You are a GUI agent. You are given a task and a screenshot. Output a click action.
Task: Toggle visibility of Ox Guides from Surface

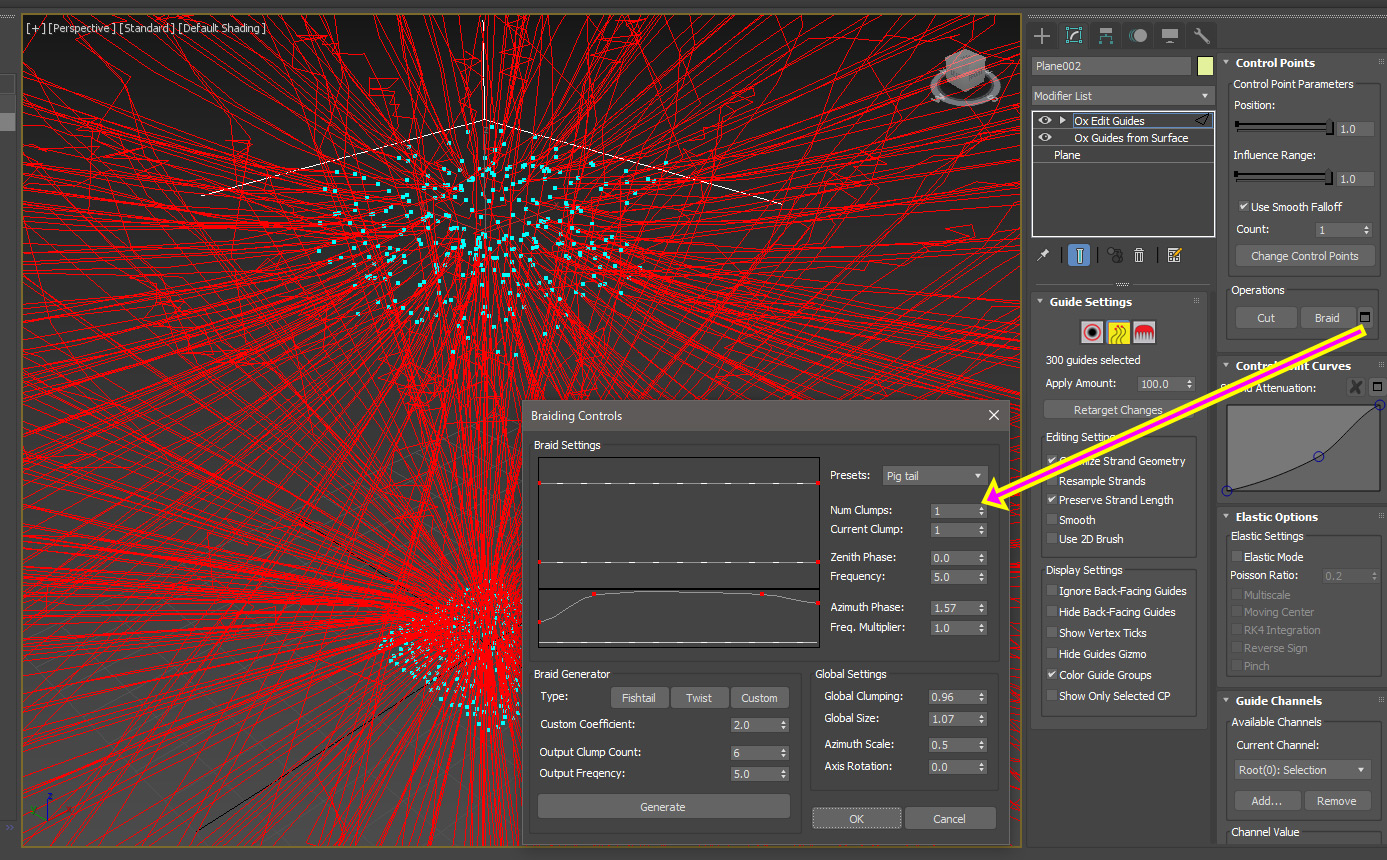tap(1045, 138)
